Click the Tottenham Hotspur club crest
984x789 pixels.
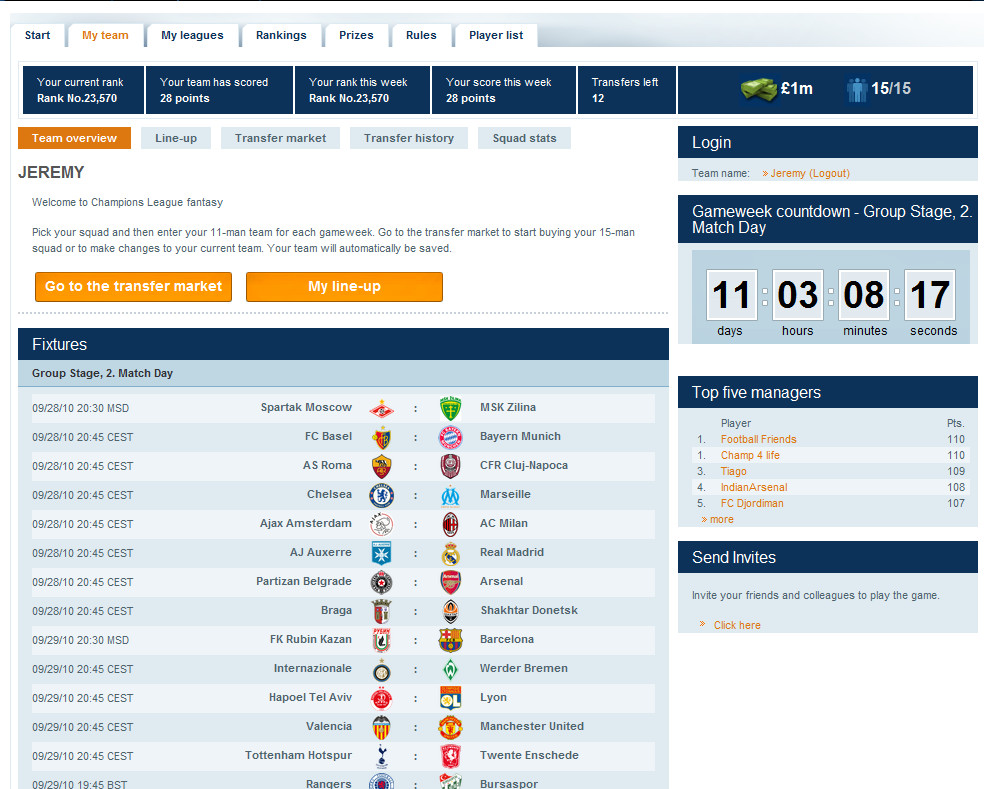tap(382, 756)
